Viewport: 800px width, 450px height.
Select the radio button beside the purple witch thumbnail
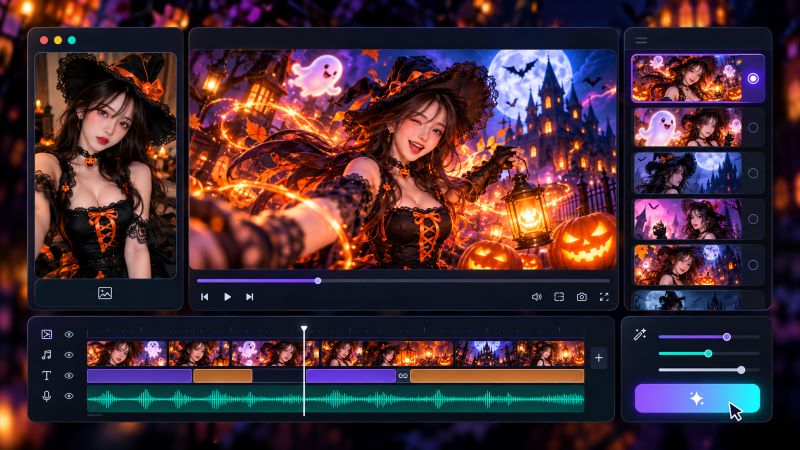pyautogui.click(x=753, y=219)
